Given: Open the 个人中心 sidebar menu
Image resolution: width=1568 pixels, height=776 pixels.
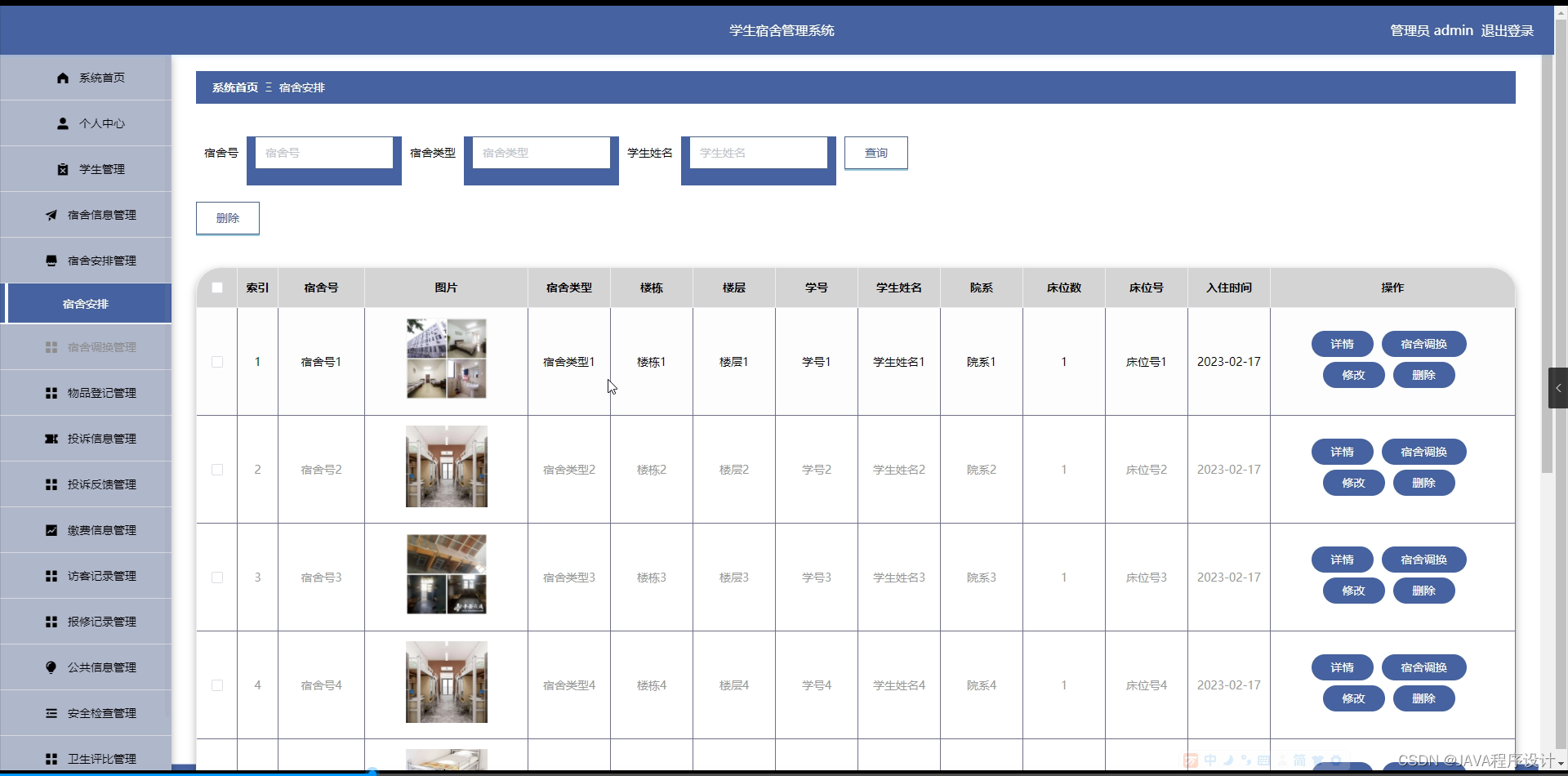Looking at the screenshot, I should [86, 123].
